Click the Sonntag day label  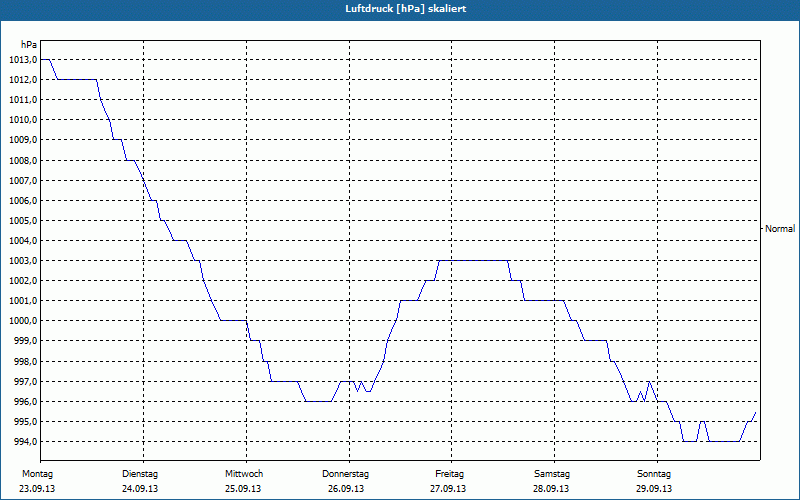(654, 474)
